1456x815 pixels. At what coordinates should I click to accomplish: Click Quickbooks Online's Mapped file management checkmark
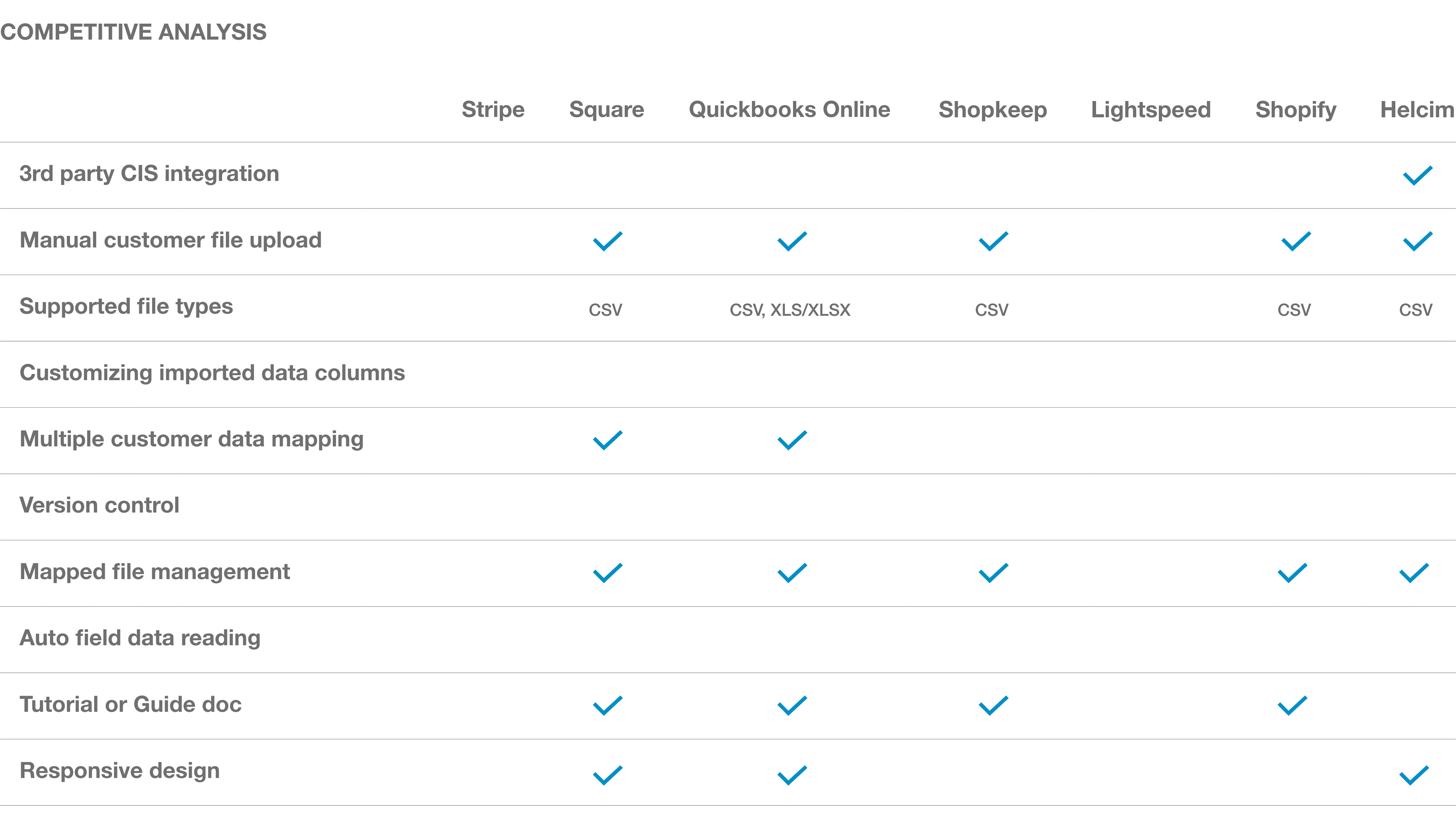(x=792, y=573)
